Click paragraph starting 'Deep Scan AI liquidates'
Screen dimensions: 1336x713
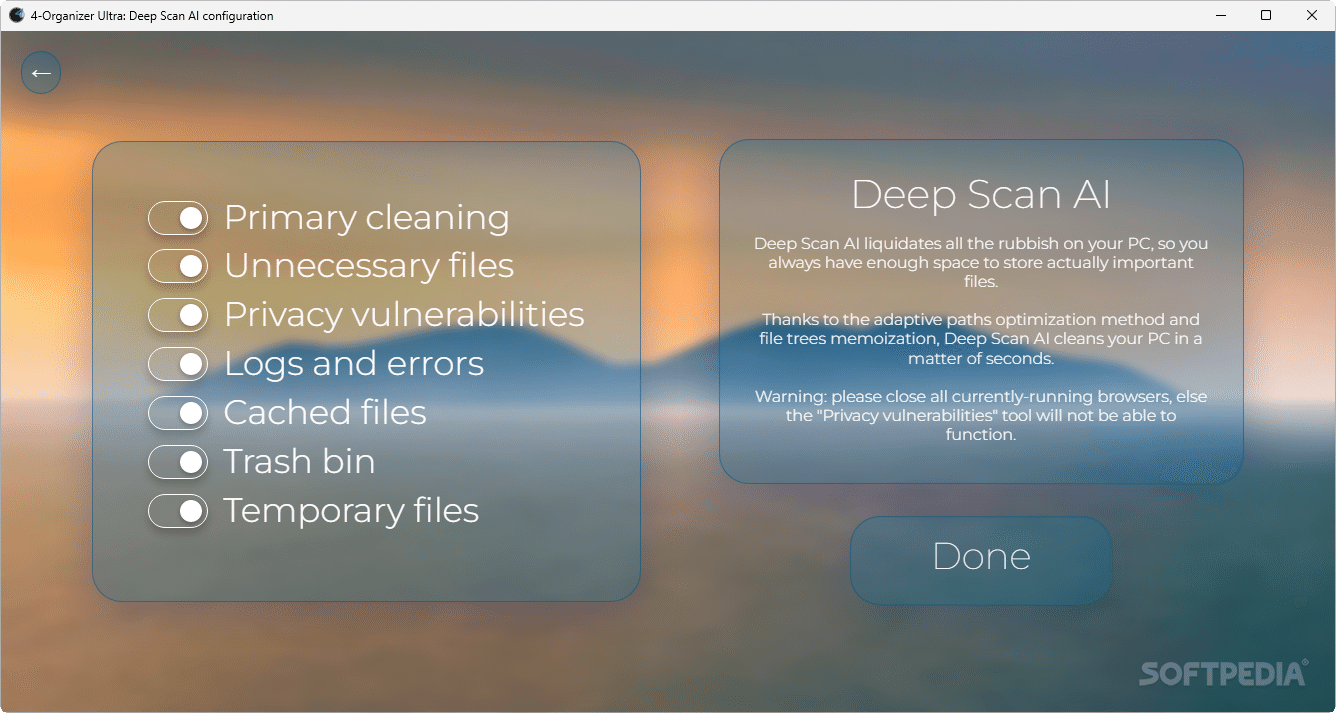click(981, 262)
